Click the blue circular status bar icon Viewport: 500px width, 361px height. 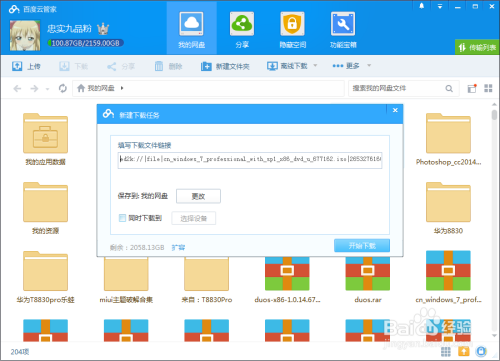pyautogui.click(x=481, y=351)
